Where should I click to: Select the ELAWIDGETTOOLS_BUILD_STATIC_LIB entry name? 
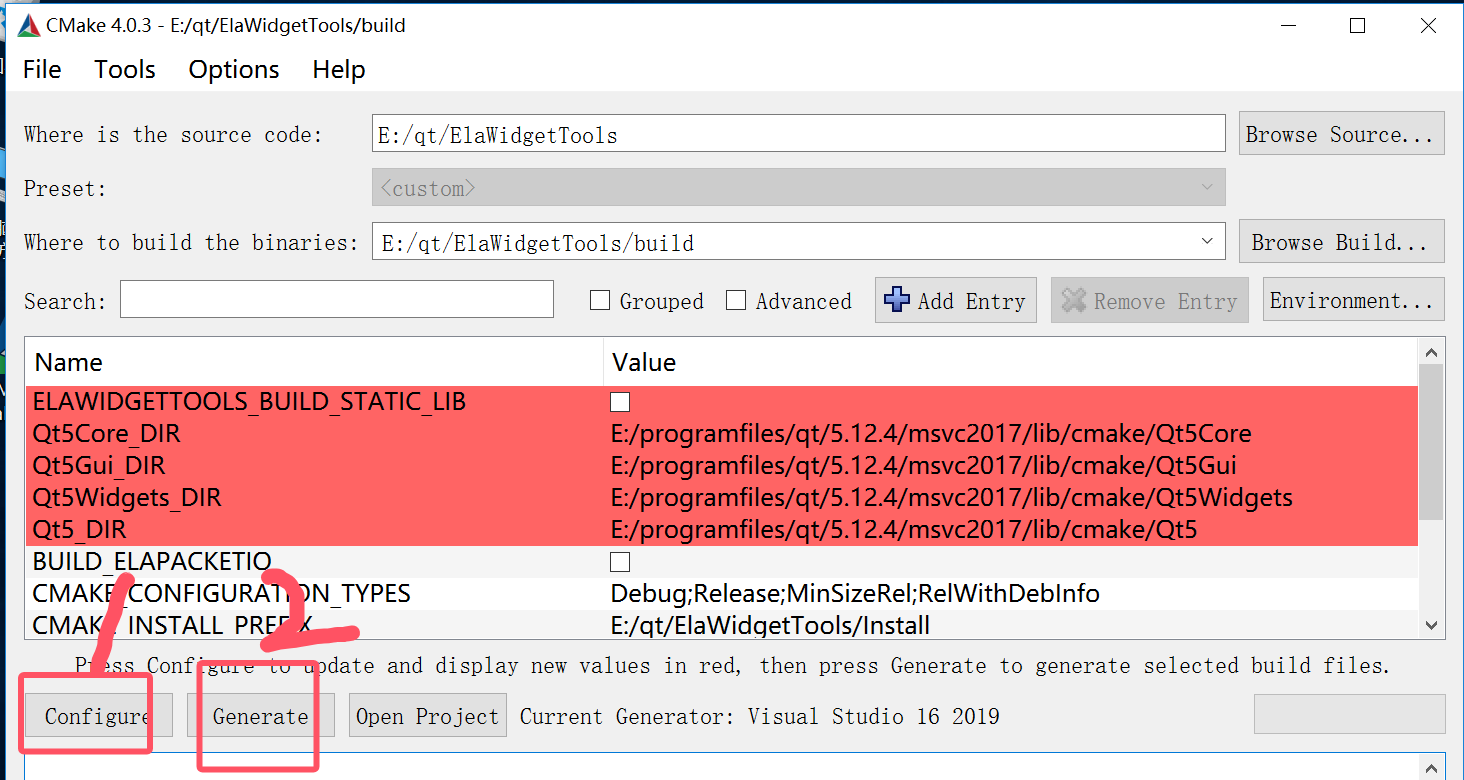click(249, 401)
